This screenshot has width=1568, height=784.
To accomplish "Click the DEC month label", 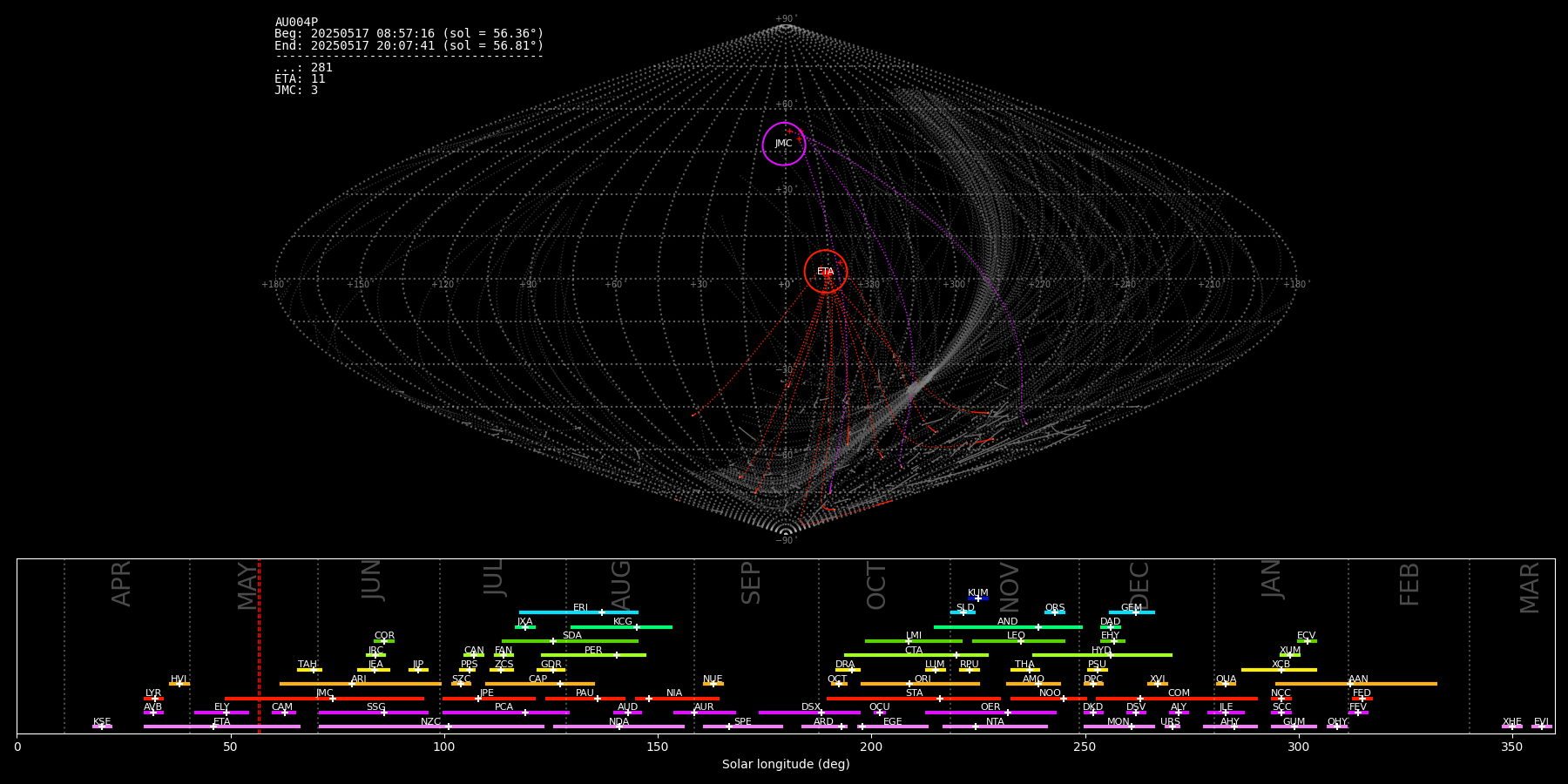I will point(1139,585).
